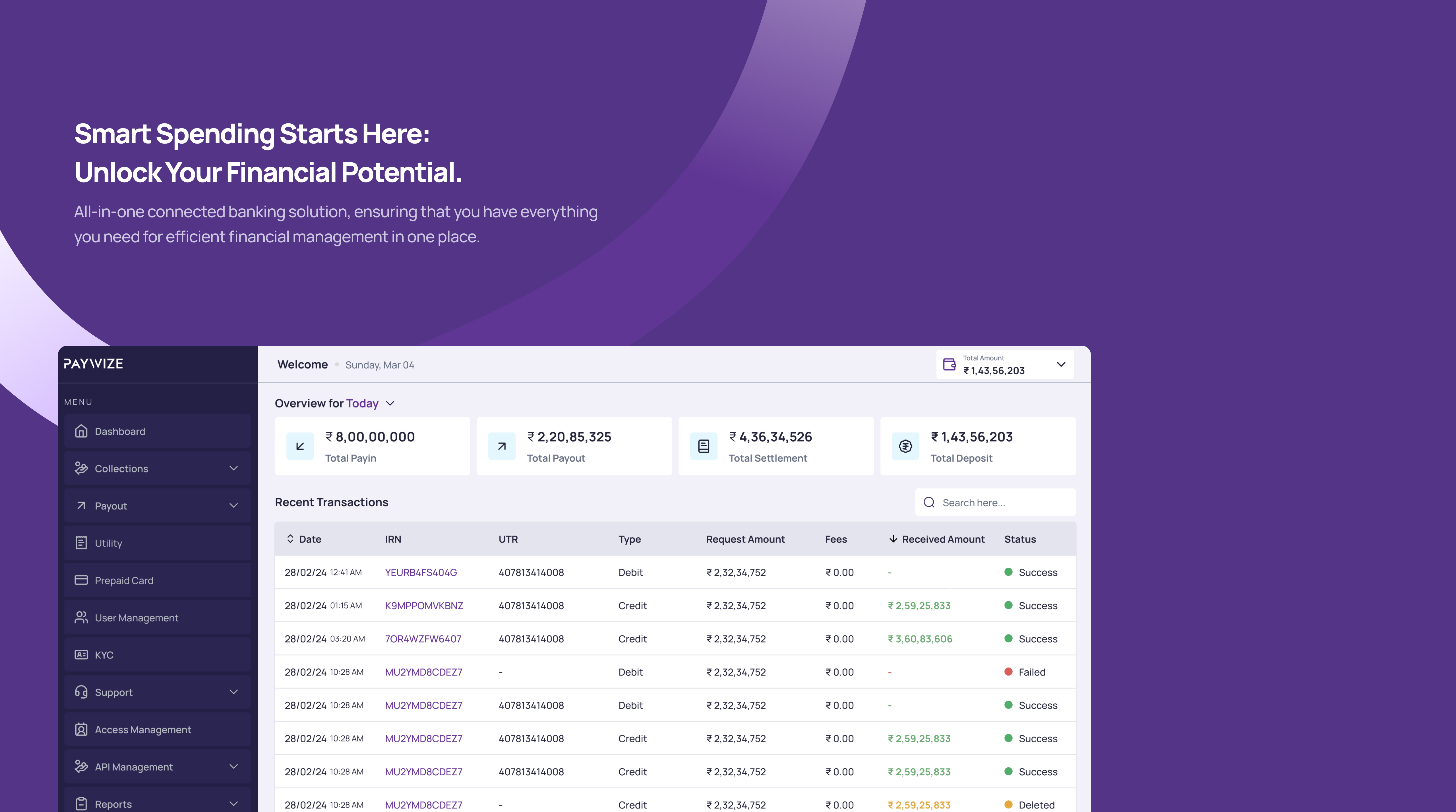The height and width of the screenshot is (812, 1456).
Task: Sort by Received Amount arrow
Action: [x=893, y=538]
